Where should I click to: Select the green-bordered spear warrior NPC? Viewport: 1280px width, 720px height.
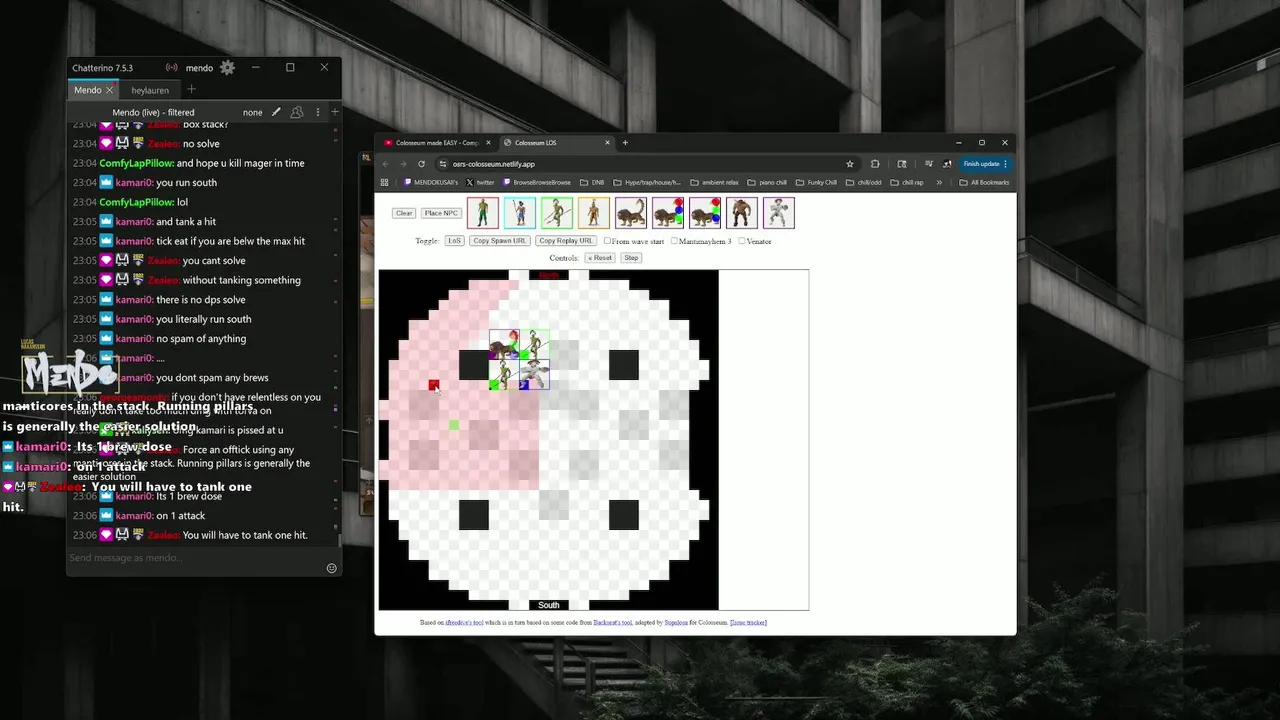(557, 213)
